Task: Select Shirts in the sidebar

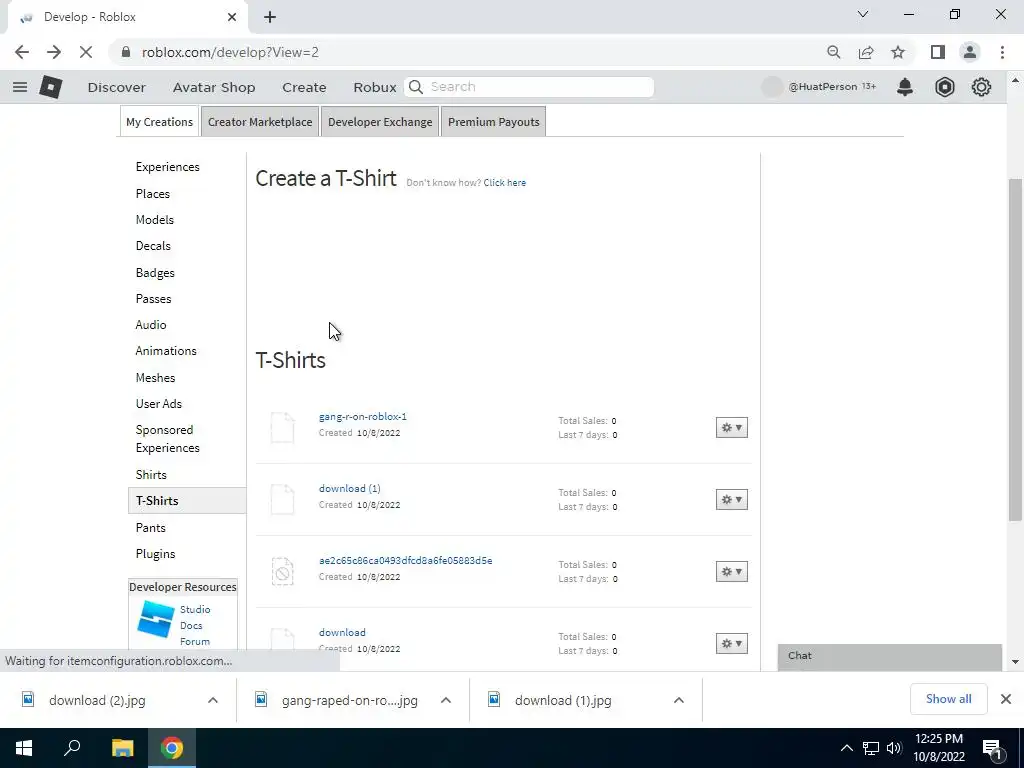Action: click(152, 475)
